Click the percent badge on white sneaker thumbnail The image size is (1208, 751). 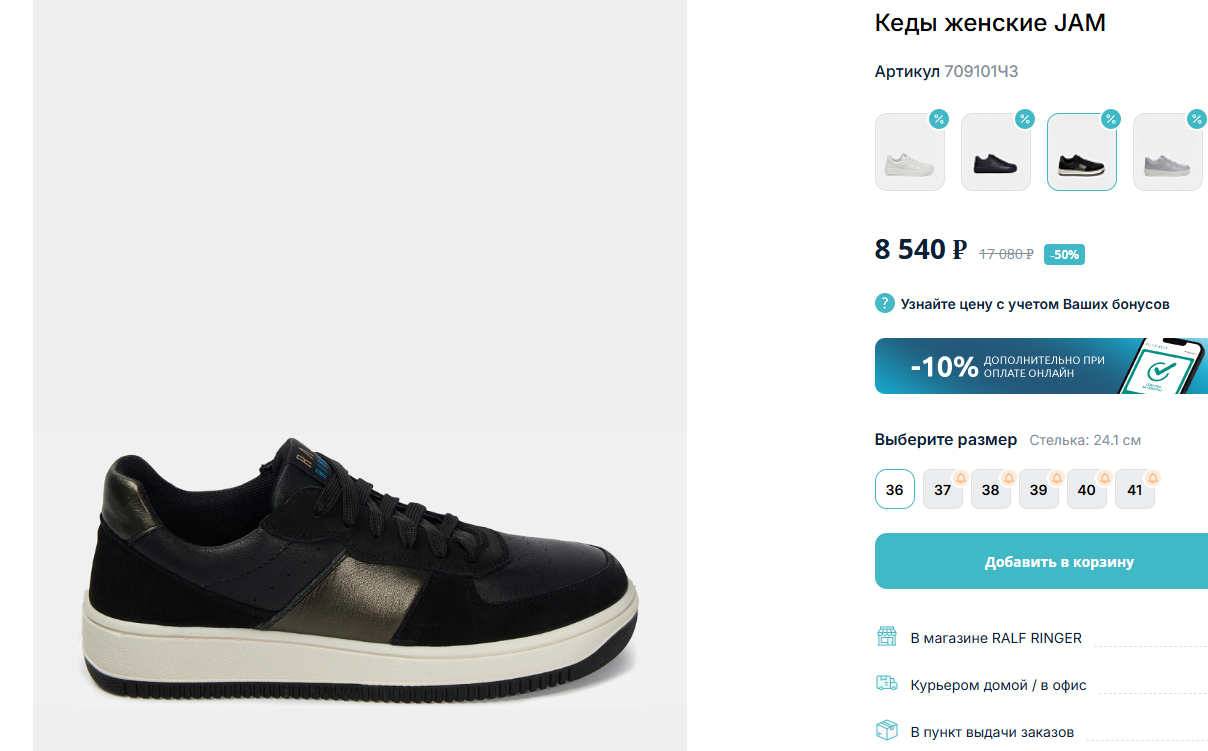click(939, 119)
